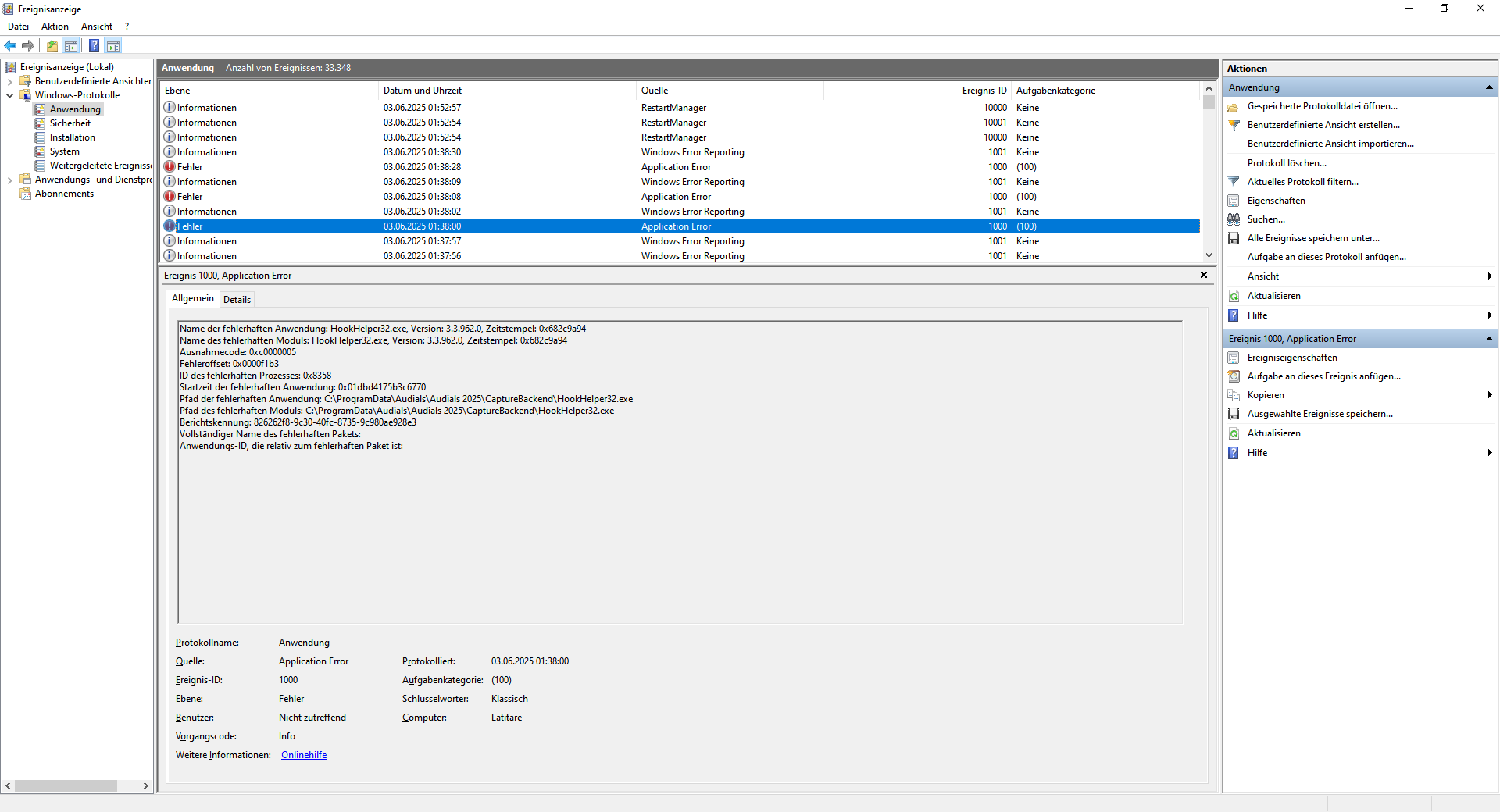Viewport: 1500px width, 812px height.
Task: Open submenu arrow of upper 'Hilfe' entry
Action: (x=1490, y=315)
